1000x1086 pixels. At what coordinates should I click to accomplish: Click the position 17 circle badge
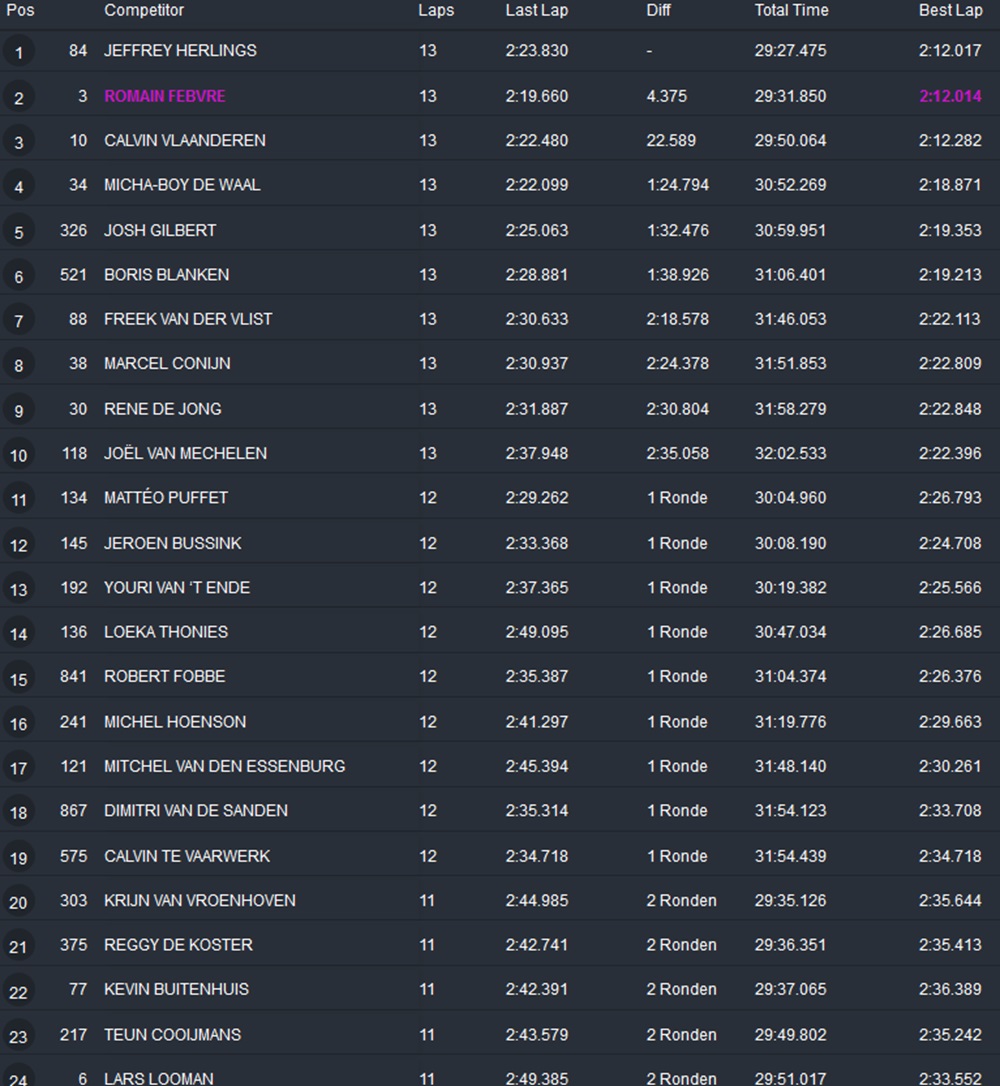[x=18, y=768]
